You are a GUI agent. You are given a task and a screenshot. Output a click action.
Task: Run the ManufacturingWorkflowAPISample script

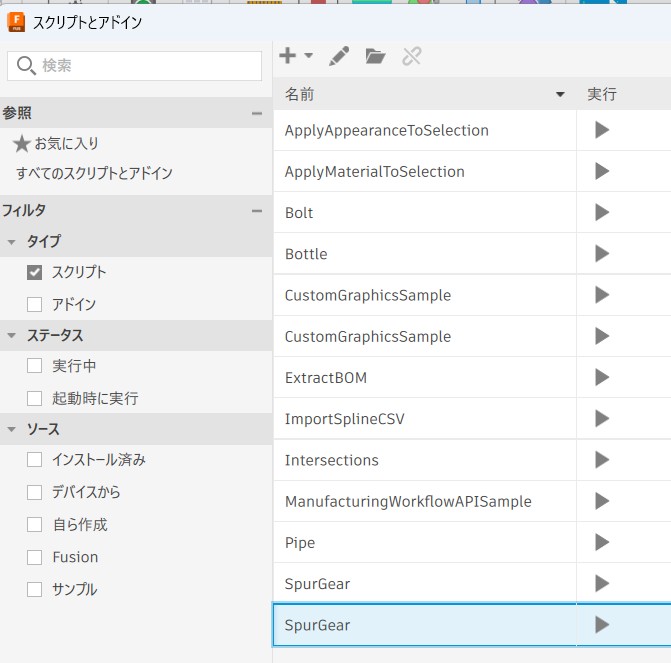coord(602,501)
